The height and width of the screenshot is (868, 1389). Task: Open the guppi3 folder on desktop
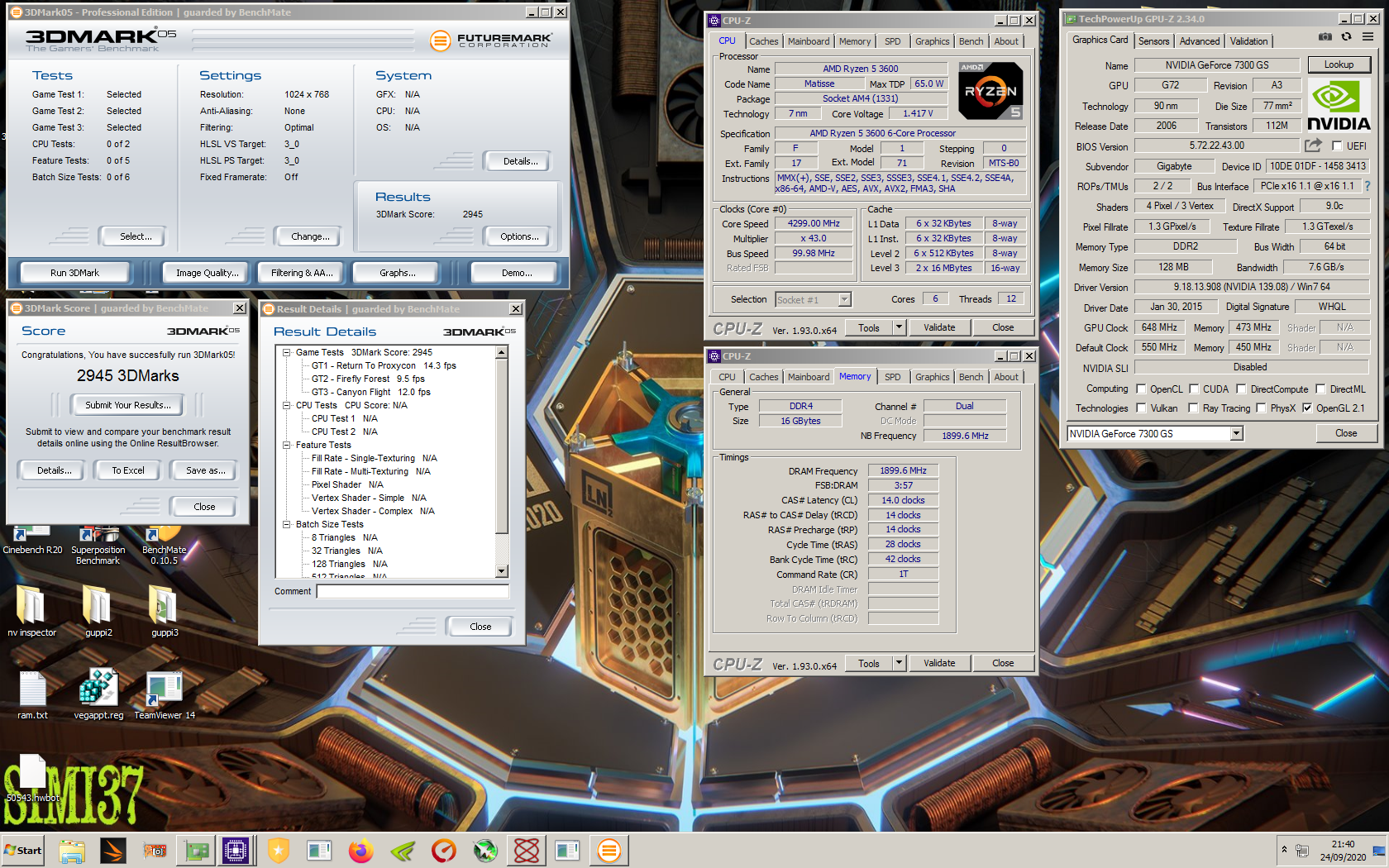point(165,611)
